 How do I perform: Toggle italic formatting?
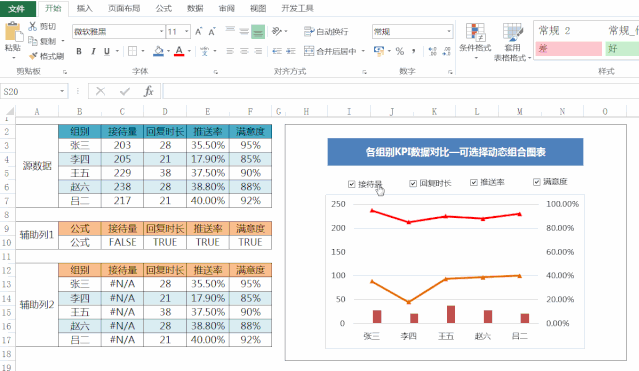pos(93,51)
